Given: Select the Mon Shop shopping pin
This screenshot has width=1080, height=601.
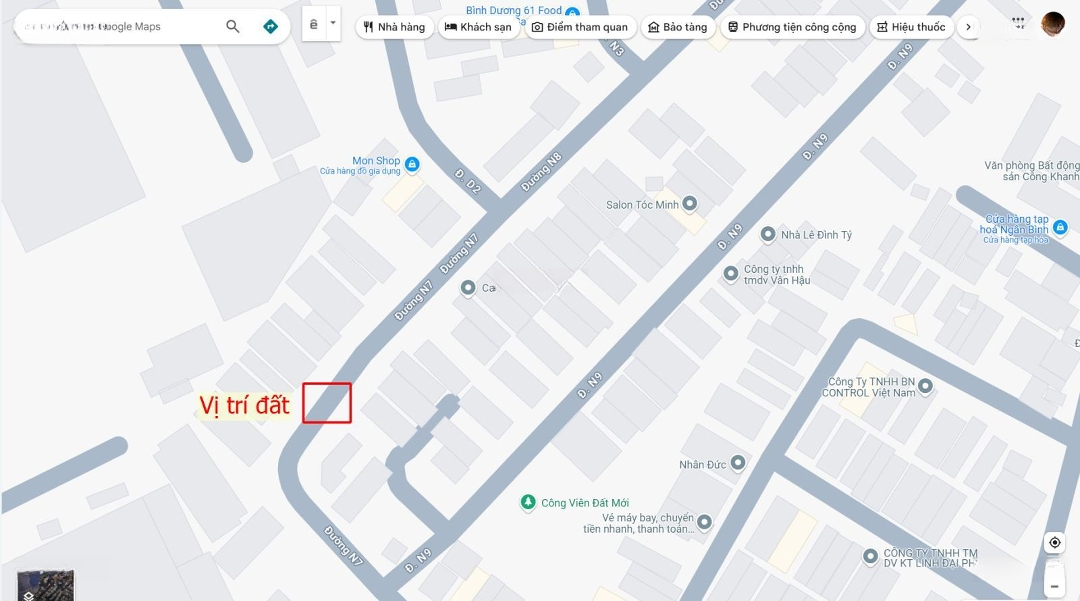Looking at the screenshot, I should coord(412,165).
